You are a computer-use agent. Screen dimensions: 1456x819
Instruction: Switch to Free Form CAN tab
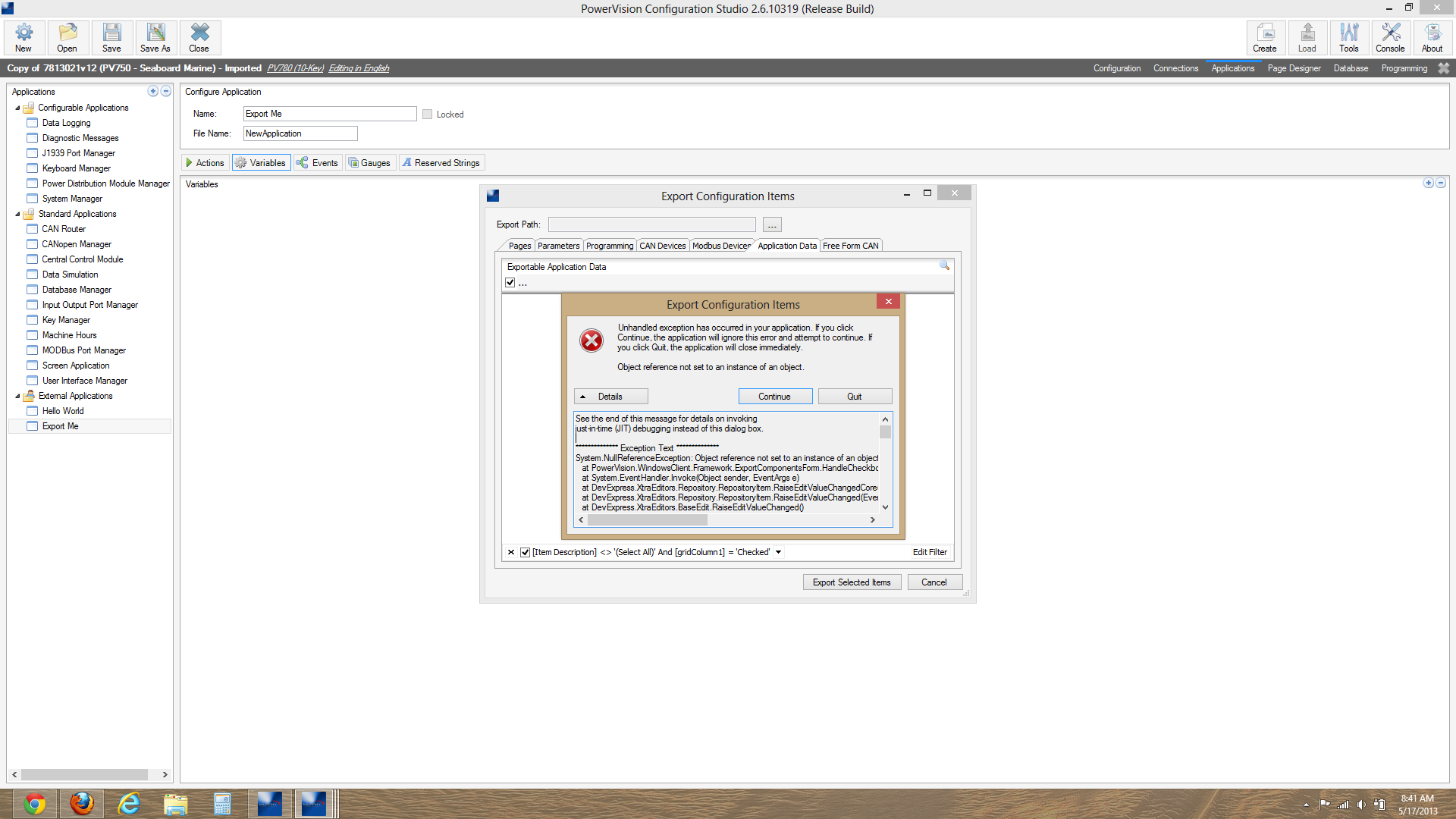point(851,246)
